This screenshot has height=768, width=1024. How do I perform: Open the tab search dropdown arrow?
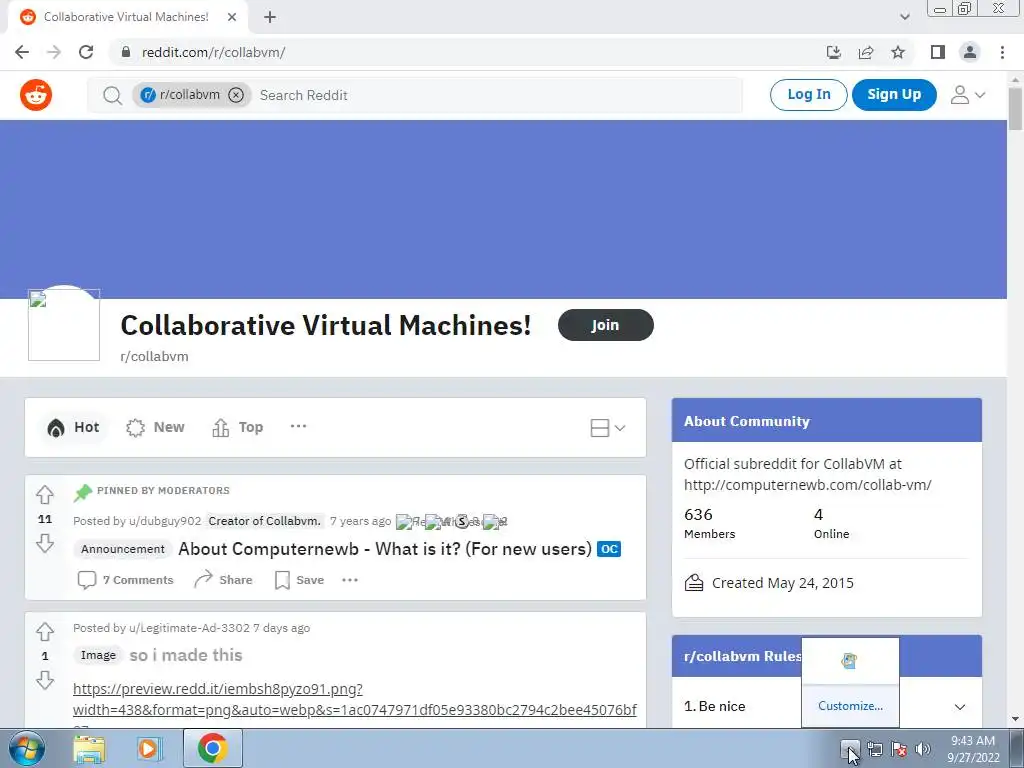click(904, 17)
